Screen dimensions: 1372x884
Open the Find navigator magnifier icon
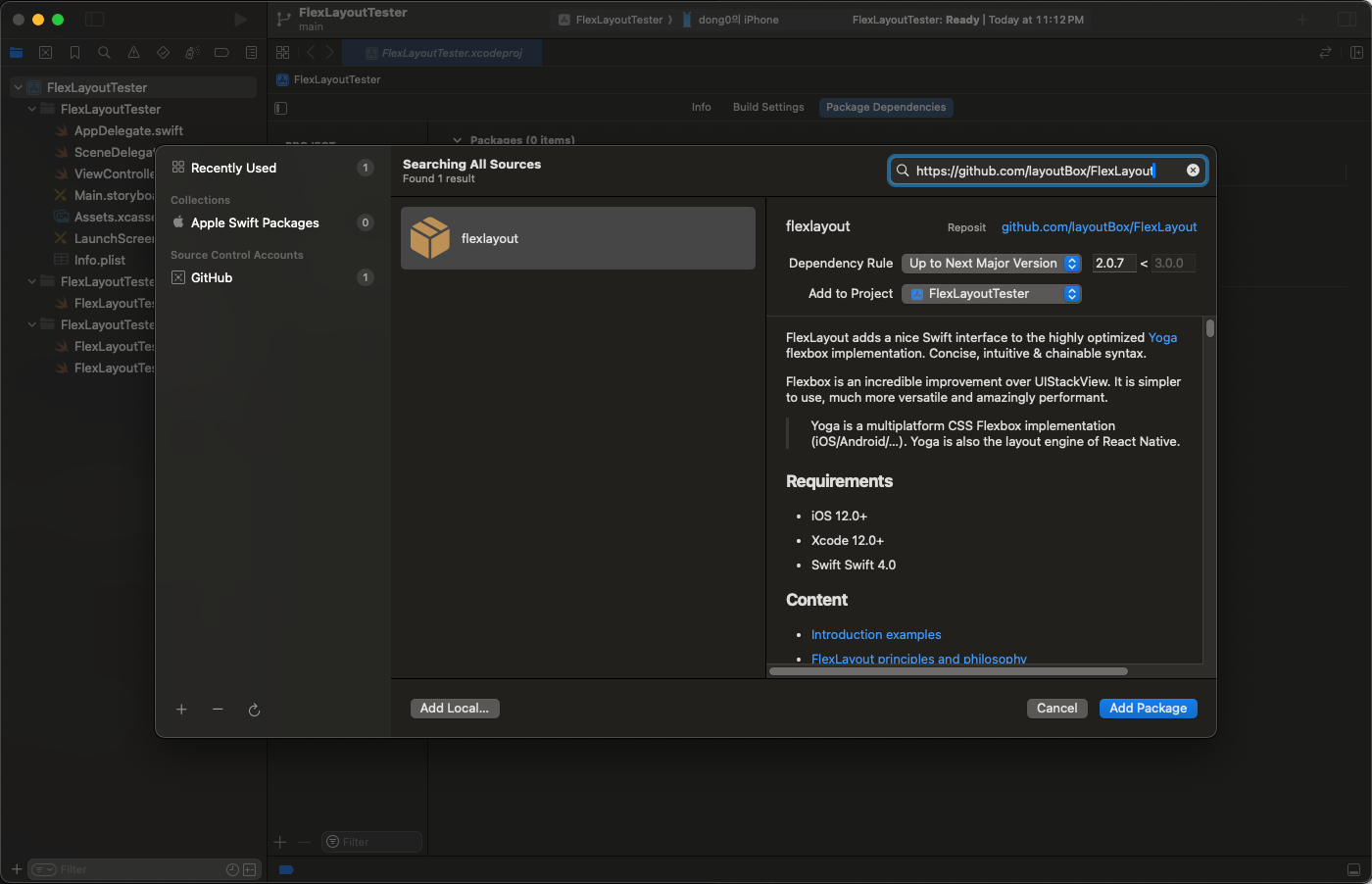(x=104, y=53)
